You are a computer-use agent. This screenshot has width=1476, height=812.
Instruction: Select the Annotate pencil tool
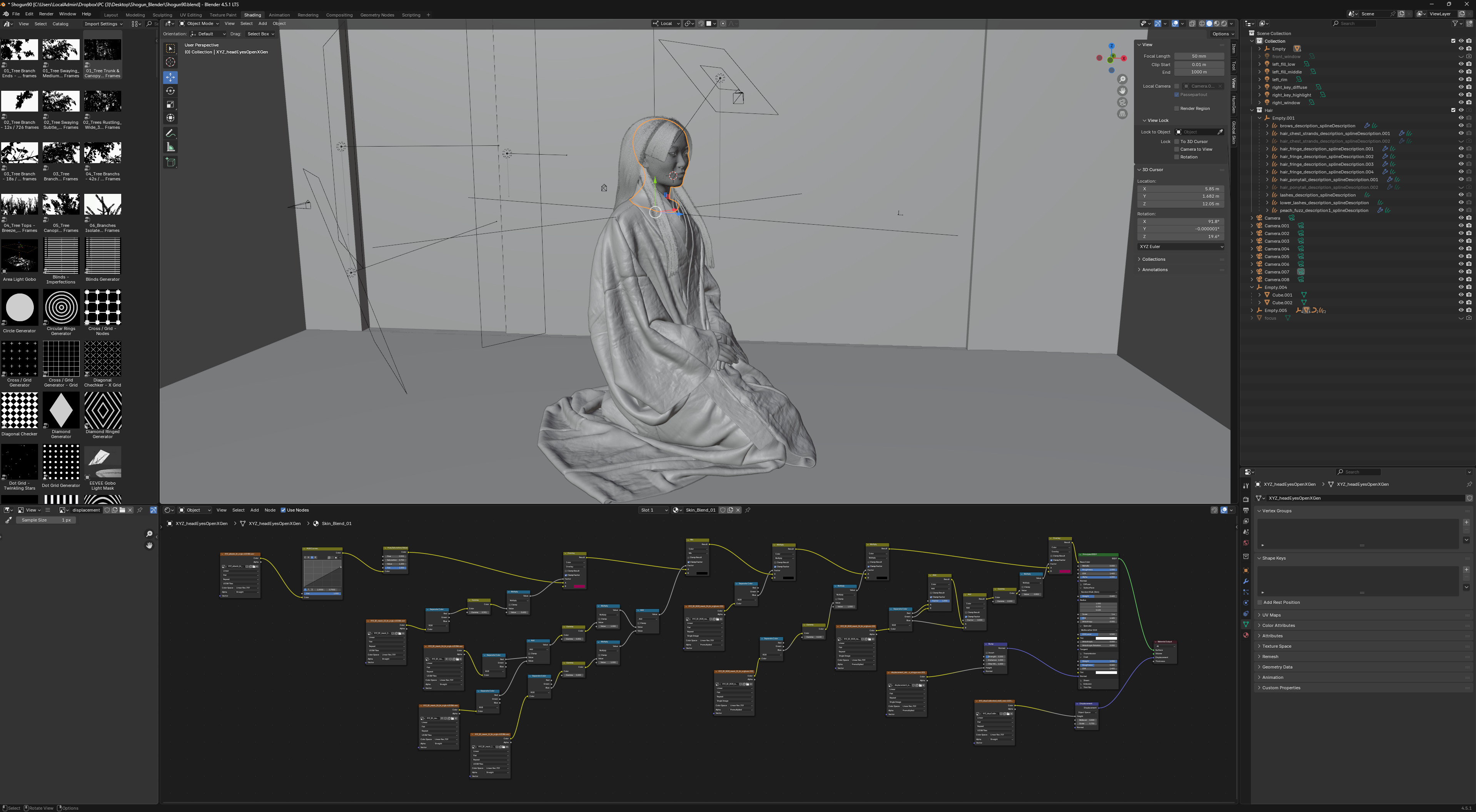(170, 133)
